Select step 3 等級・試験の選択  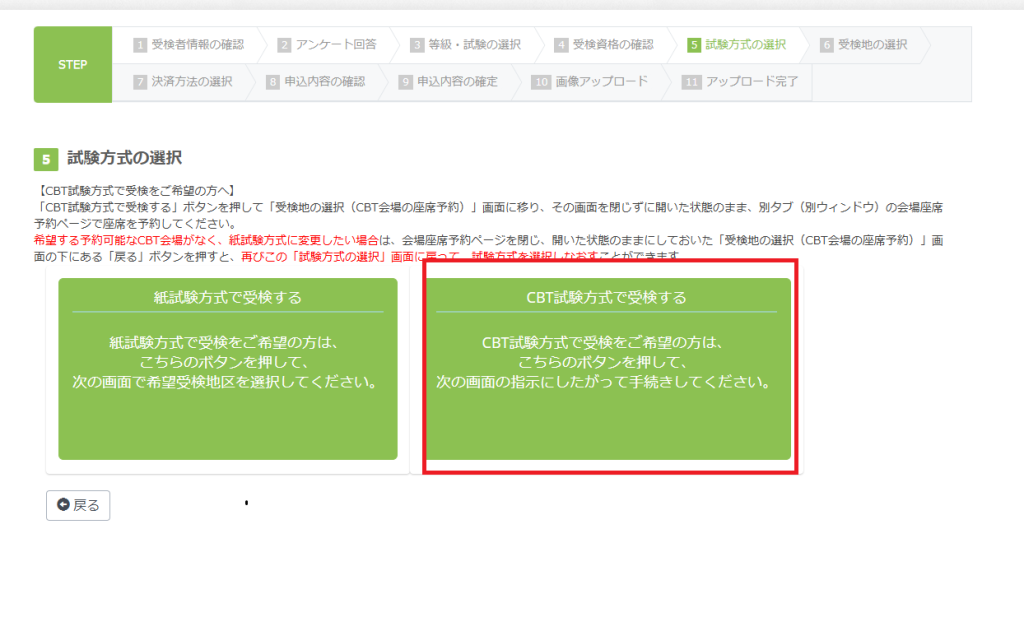pyautogui.click(x=465, y=45)
